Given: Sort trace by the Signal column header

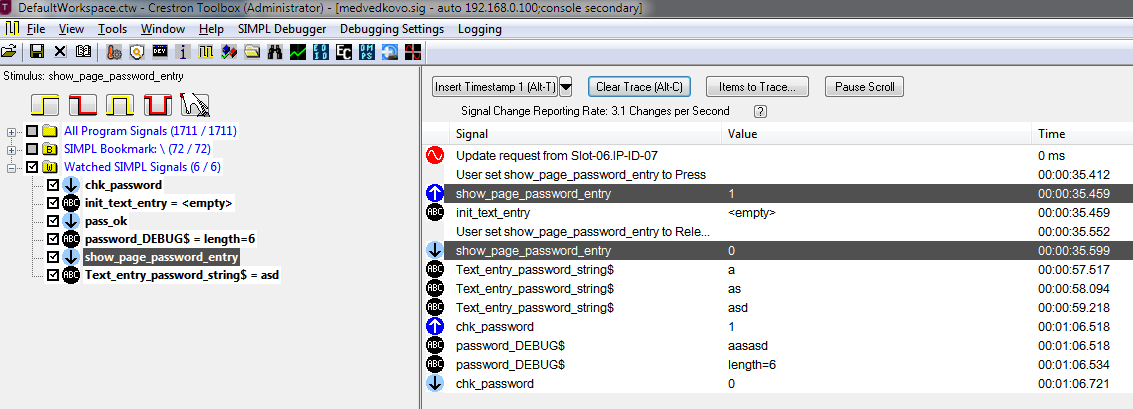Looking at the screenshot, I should click(585, 134).
